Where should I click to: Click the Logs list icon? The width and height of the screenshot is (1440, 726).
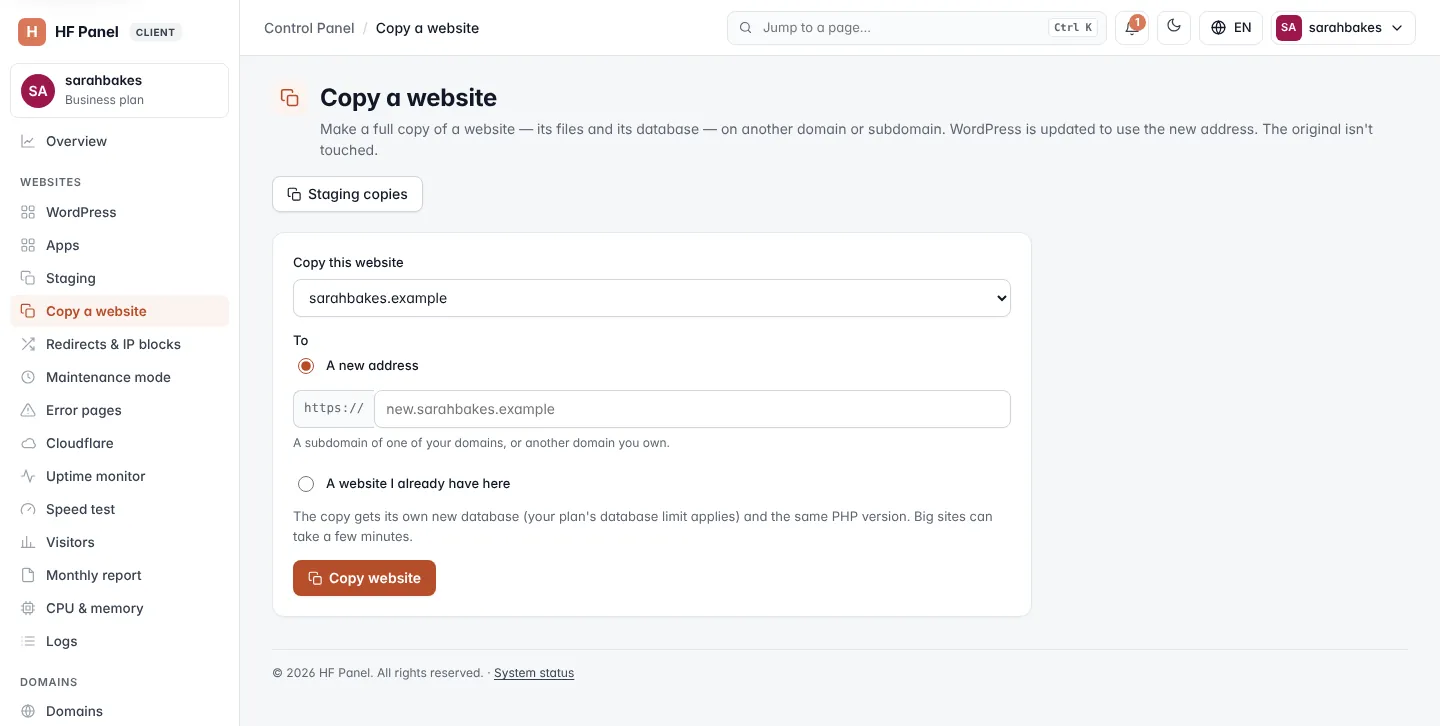[28, 641]
